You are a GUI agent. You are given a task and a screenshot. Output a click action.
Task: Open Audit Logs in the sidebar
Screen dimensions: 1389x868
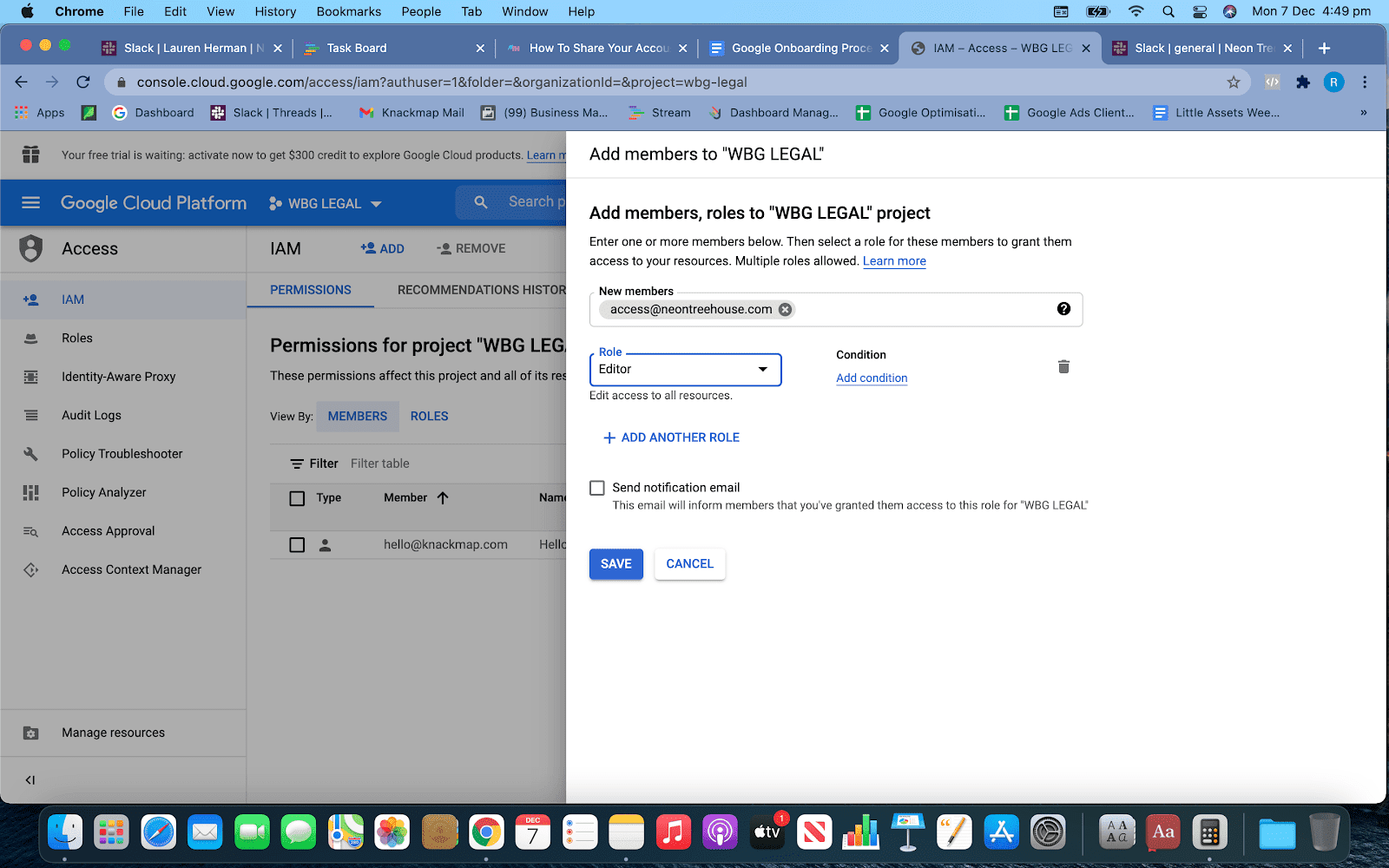(x=123, y=415)
